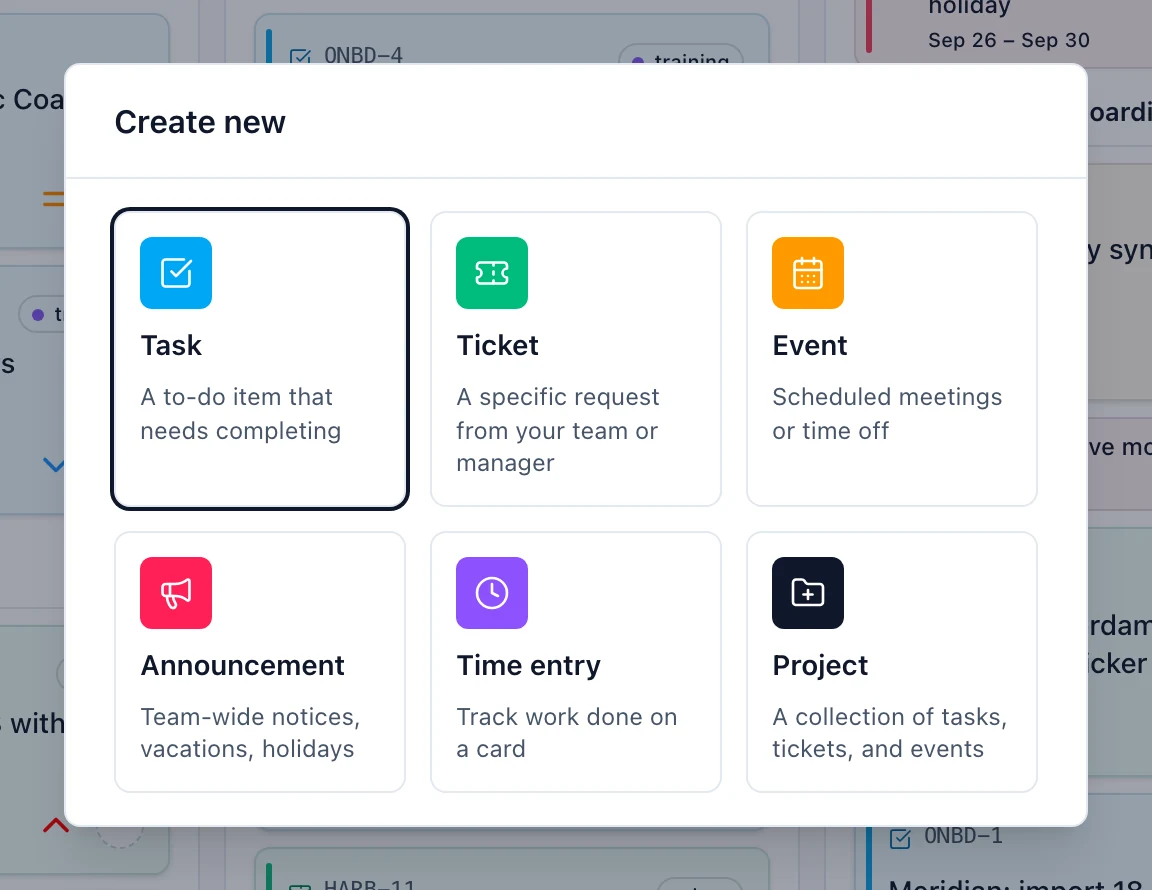1152x890 pixels.
Task: Click 'Sep 26 – Sep 30' holiday date range
Action: click(1009, 40)
